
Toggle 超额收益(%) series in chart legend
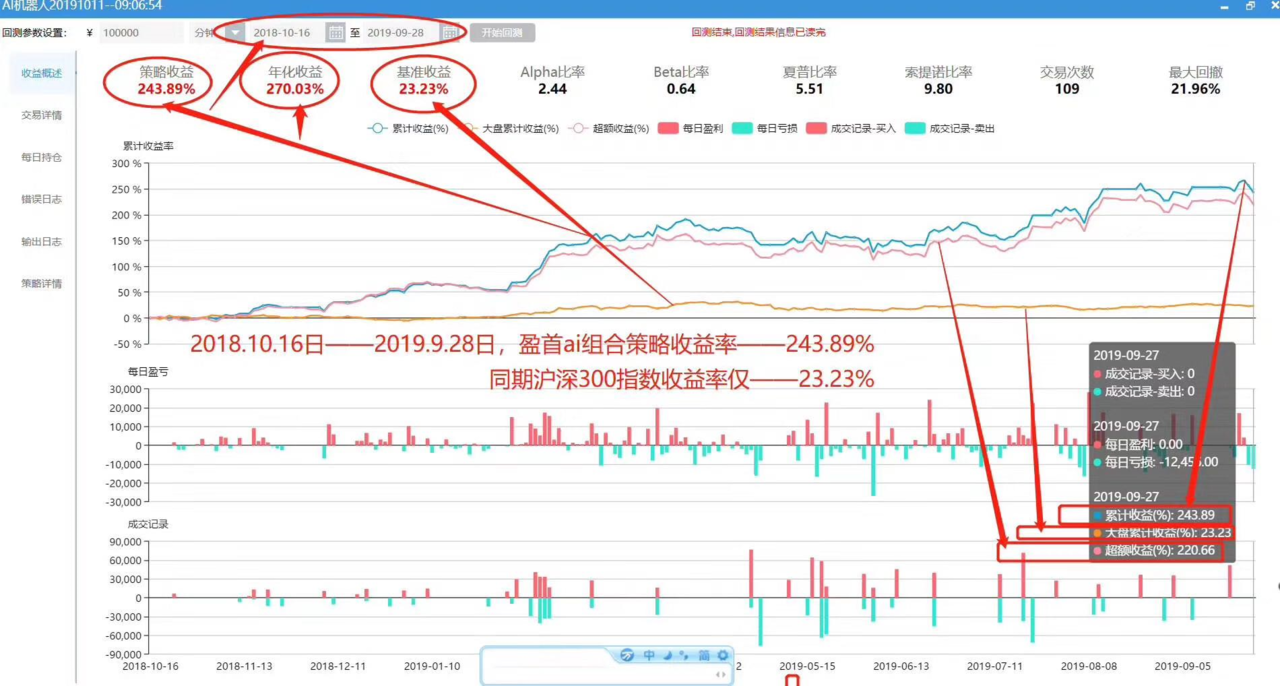(x=608, y=129)
